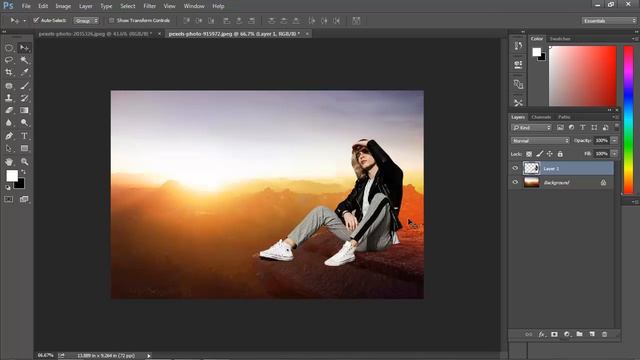Select the Move tool in the toolbox
Viewport: 640px width, 360px height.
point(24,48)
